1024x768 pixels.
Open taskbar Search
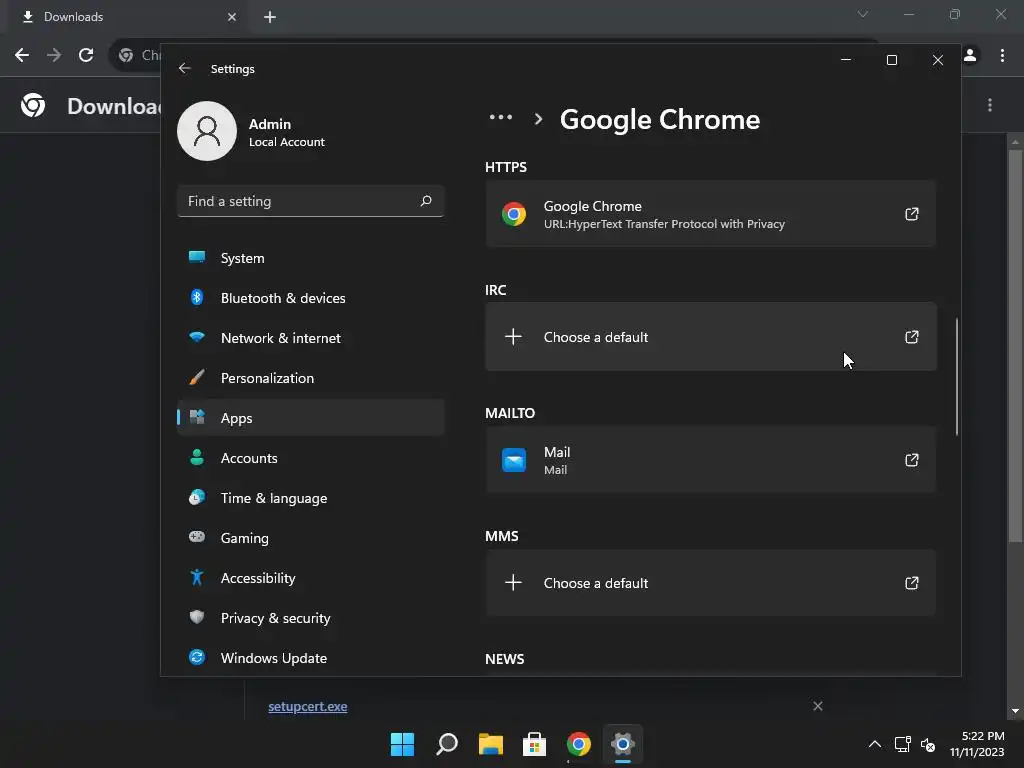coord(447,744)
